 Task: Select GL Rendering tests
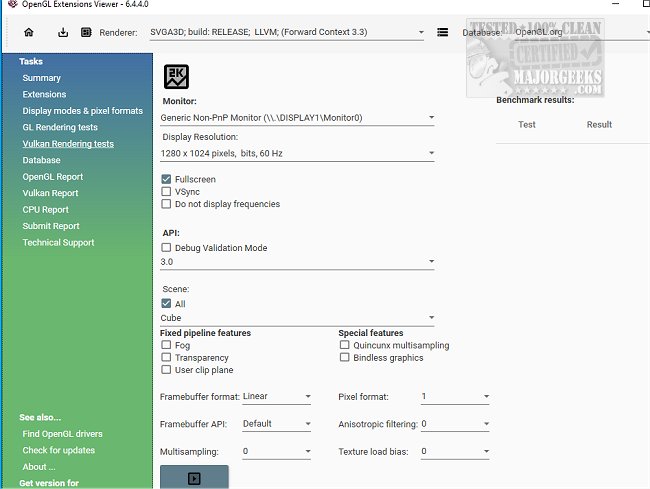[x=60, y=127]
